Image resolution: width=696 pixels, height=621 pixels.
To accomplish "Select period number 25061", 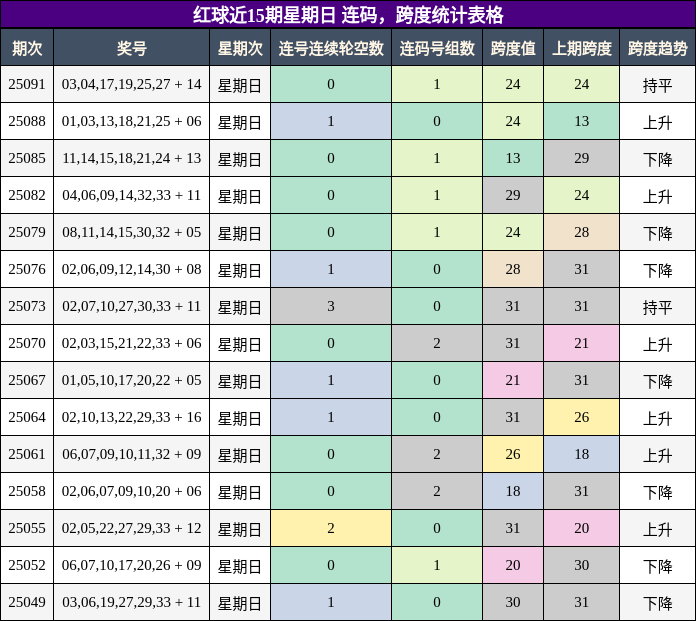I will [27, 454].
